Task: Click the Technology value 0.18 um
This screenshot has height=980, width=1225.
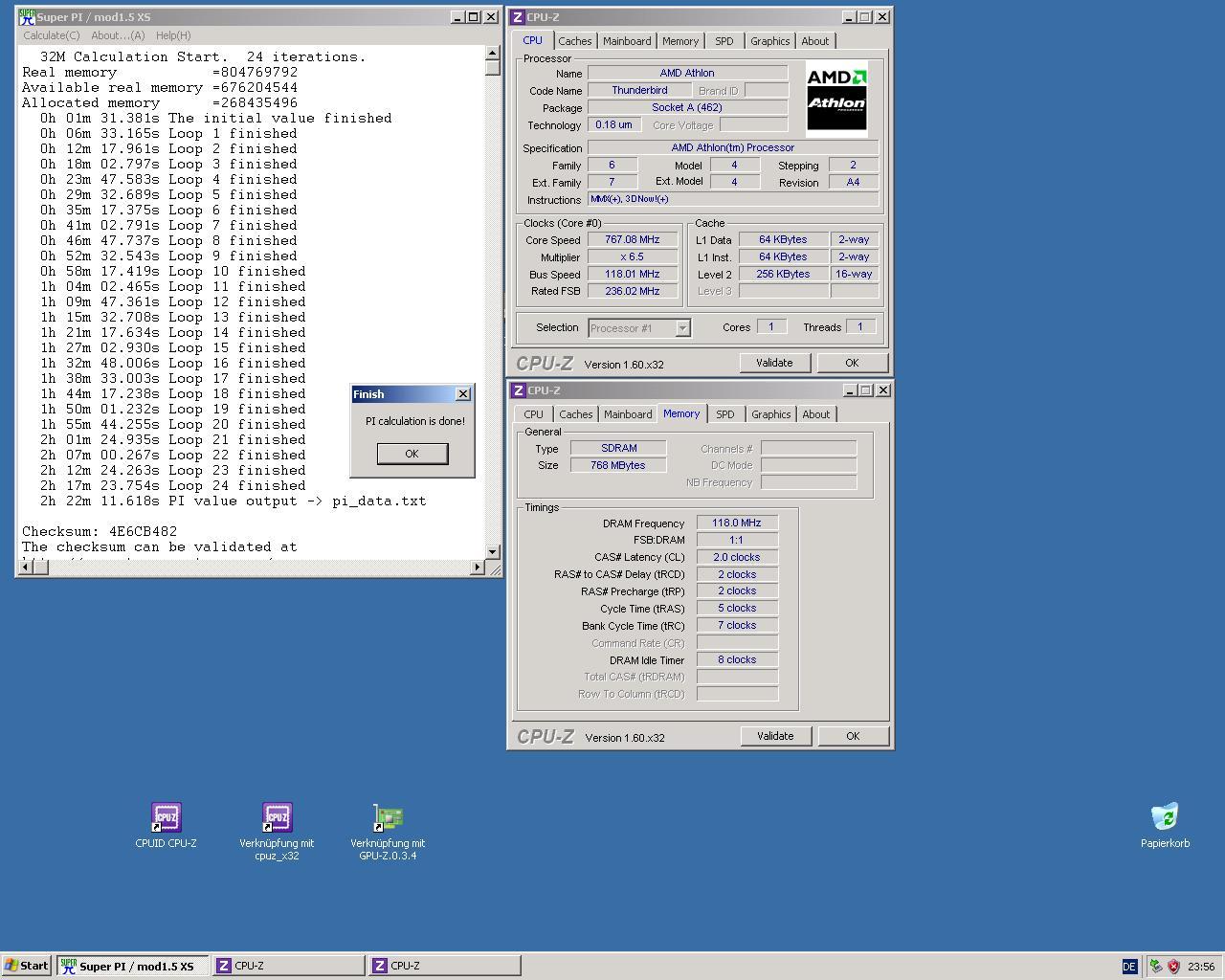Action: click(613, 124)
